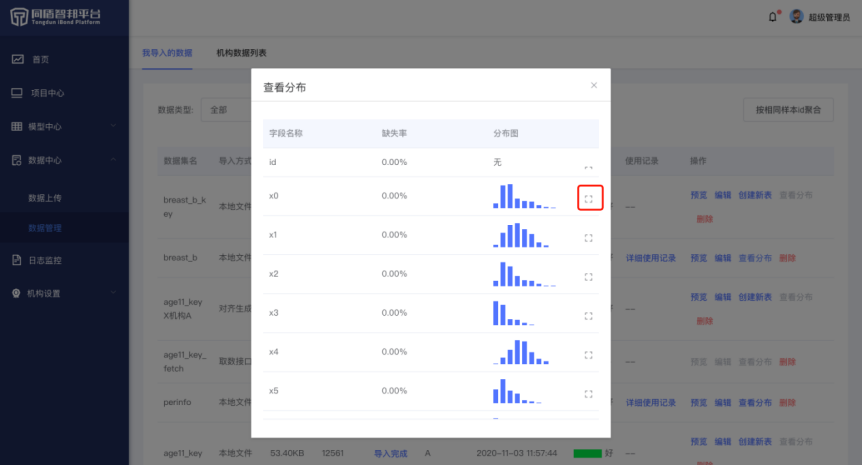Screen dimensions: 862x465
Task: Expand the 机构设置 sidebar menu
Action: [x=64, y=293]
